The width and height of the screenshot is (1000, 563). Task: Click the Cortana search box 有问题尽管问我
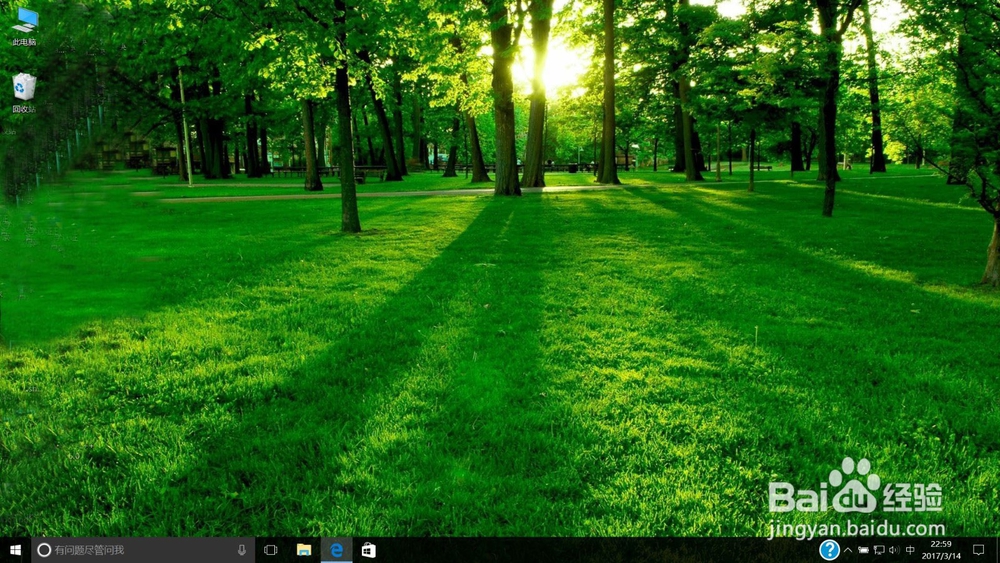click(x=143, y=550)
